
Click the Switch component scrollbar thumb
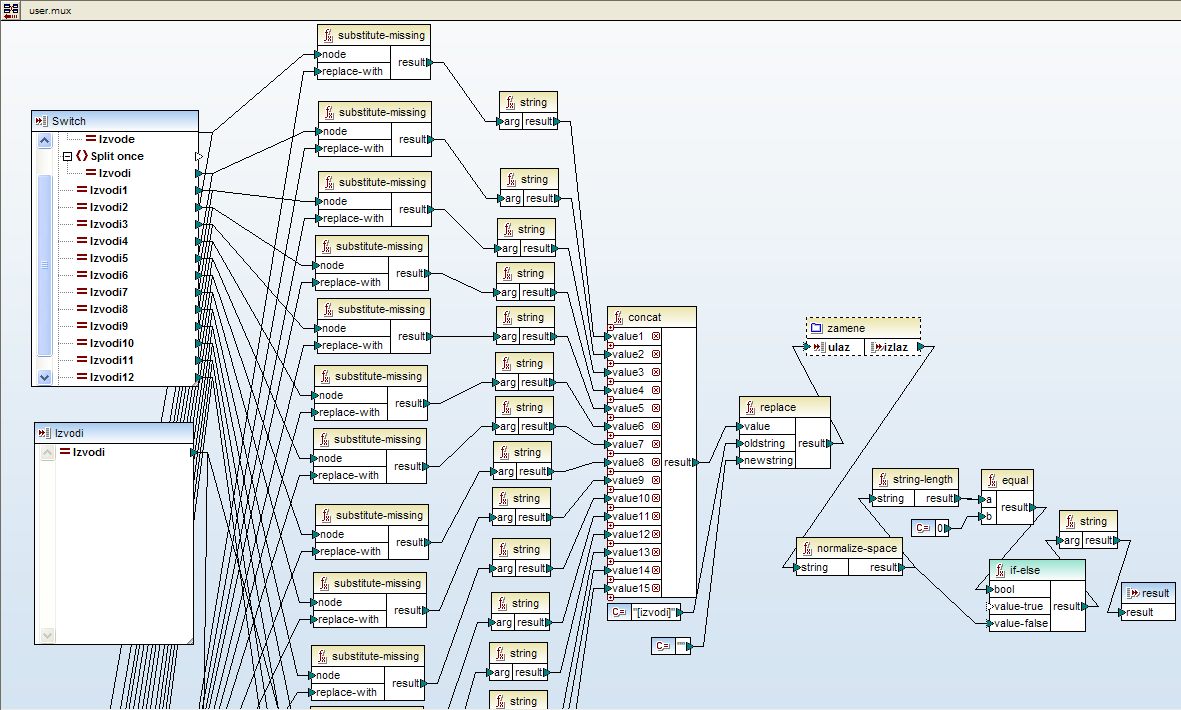44,264
